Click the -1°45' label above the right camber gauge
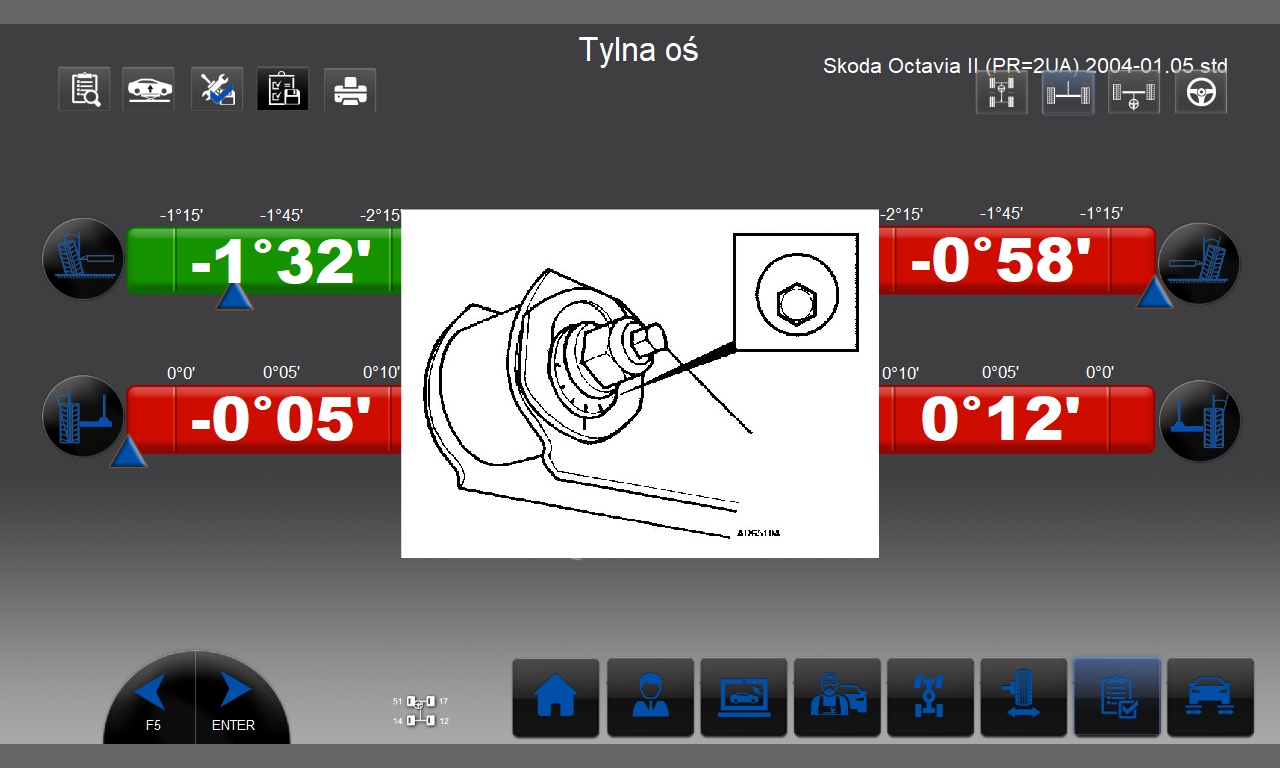Viewport: 1280px width, 768px height. point(1001,214)
